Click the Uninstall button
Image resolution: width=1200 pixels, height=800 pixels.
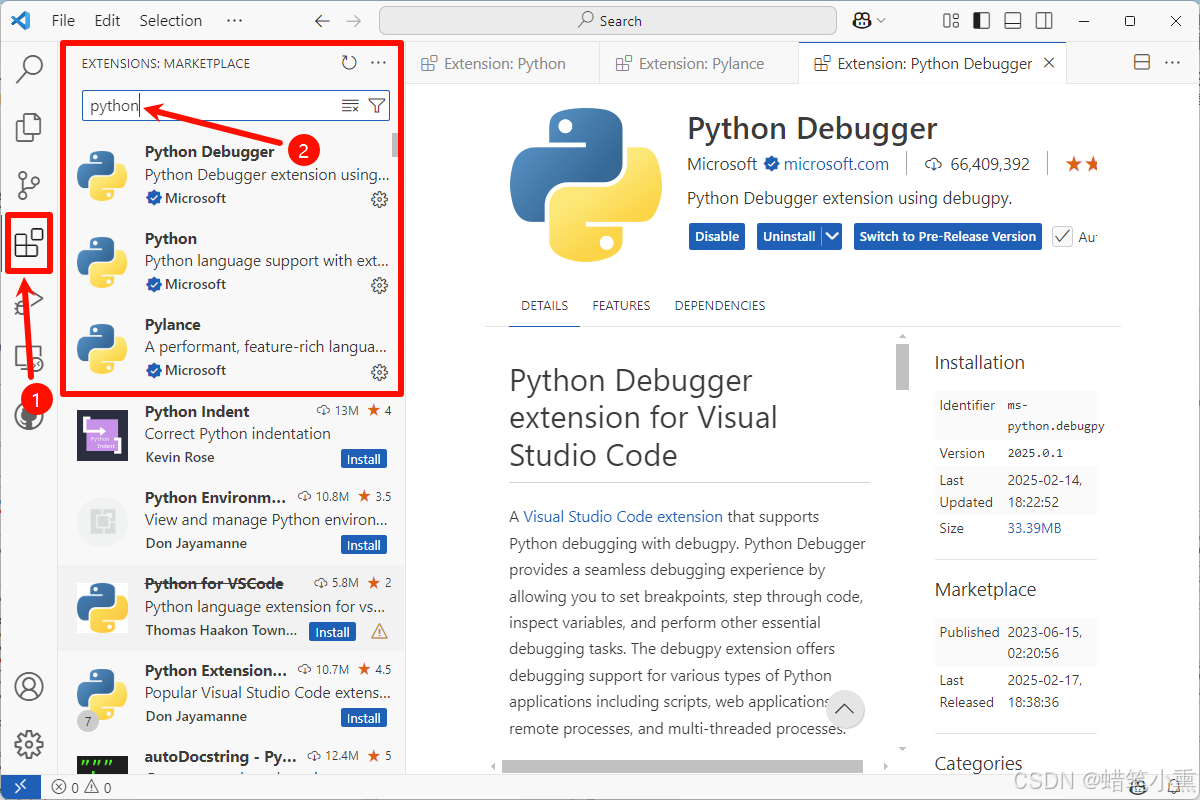pyautogui.click(x=789, y=237)
